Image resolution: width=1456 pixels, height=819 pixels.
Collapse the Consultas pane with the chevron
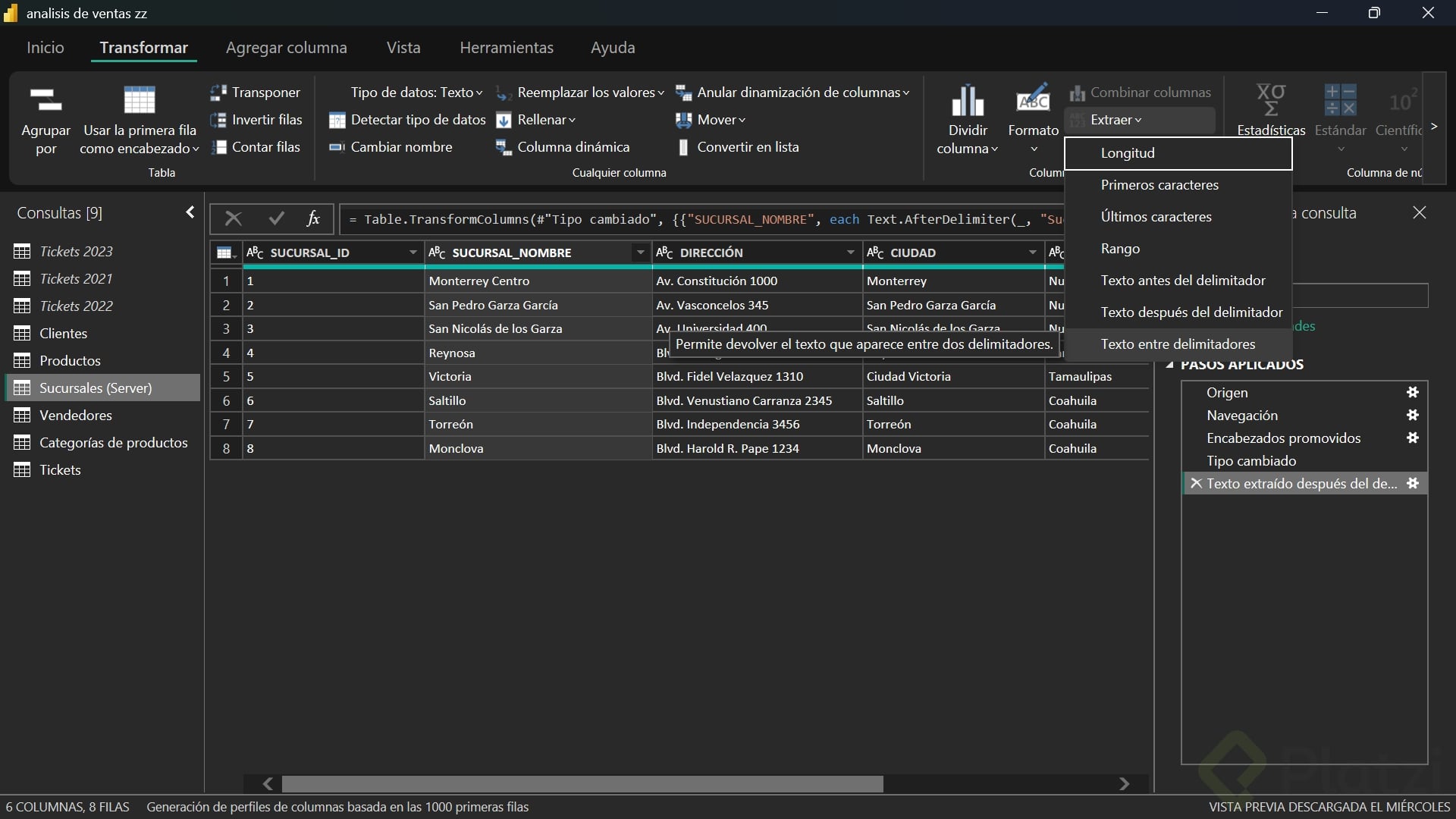[190, 212]
